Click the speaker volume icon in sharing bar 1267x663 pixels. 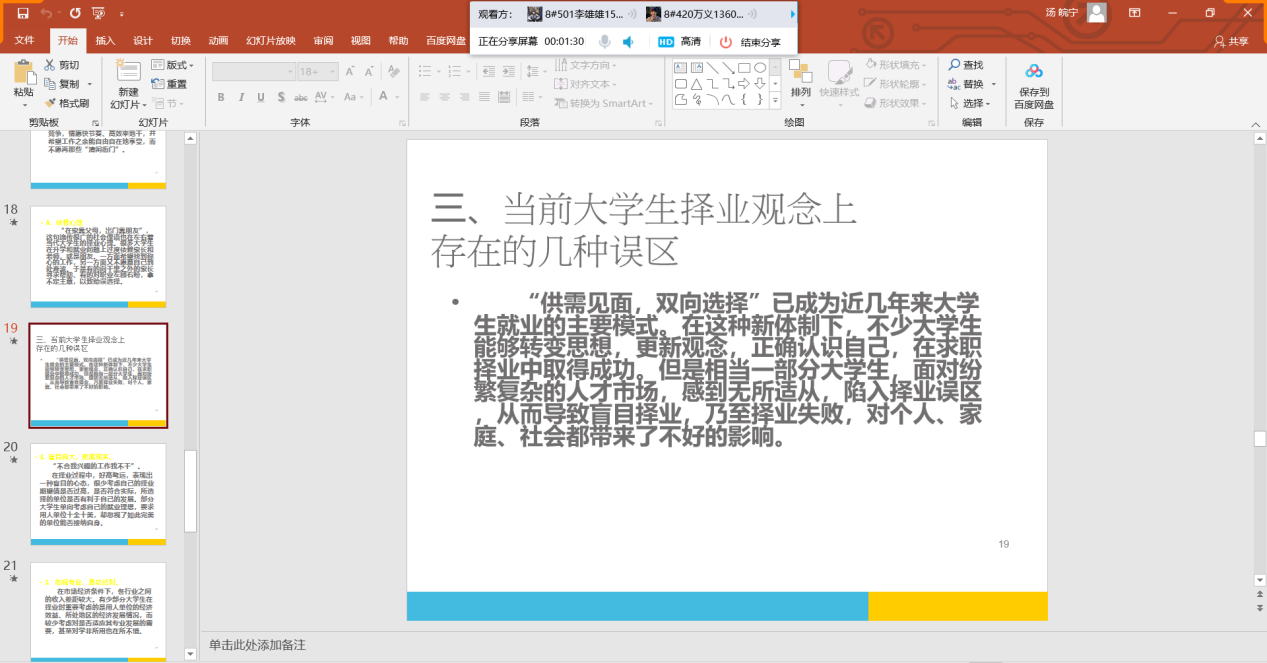click(x=629, y=42)
